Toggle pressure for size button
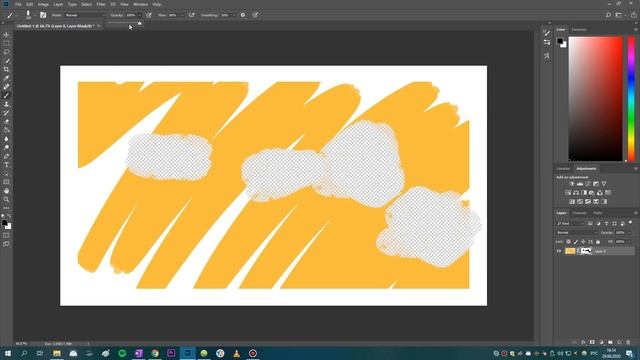 coord(255,15)
